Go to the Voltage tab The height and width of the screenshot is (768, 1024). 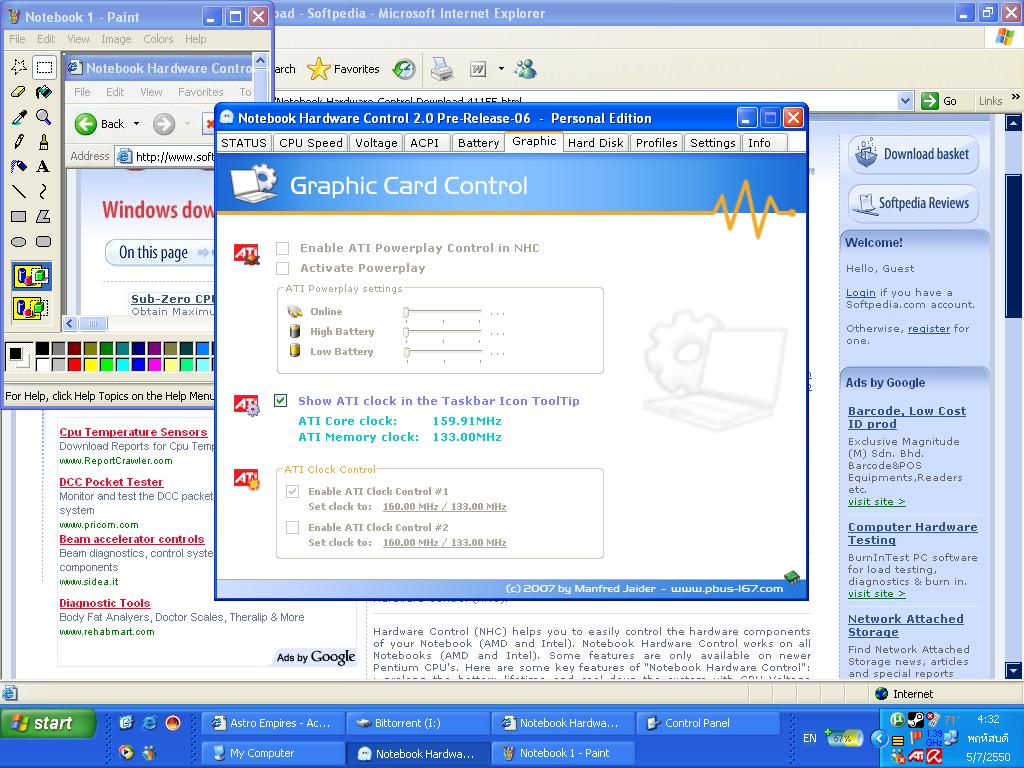376,143
